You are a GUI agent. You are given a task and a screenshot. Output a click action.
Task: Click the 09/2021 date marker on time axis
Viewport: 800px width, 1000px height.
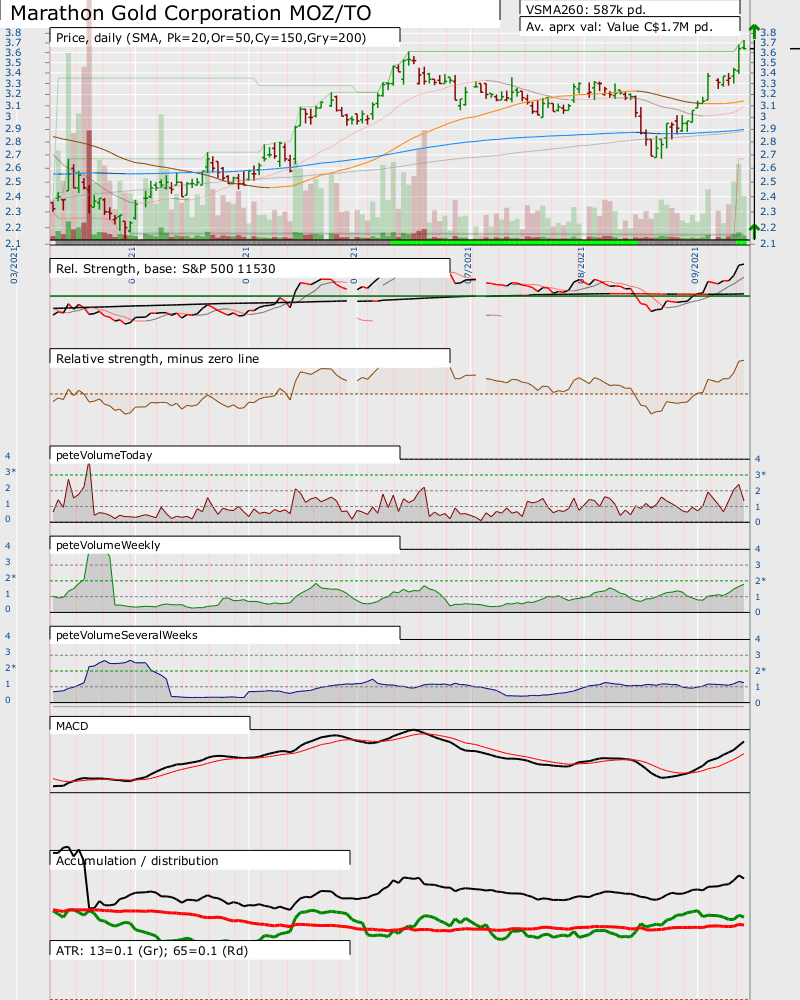695,265
